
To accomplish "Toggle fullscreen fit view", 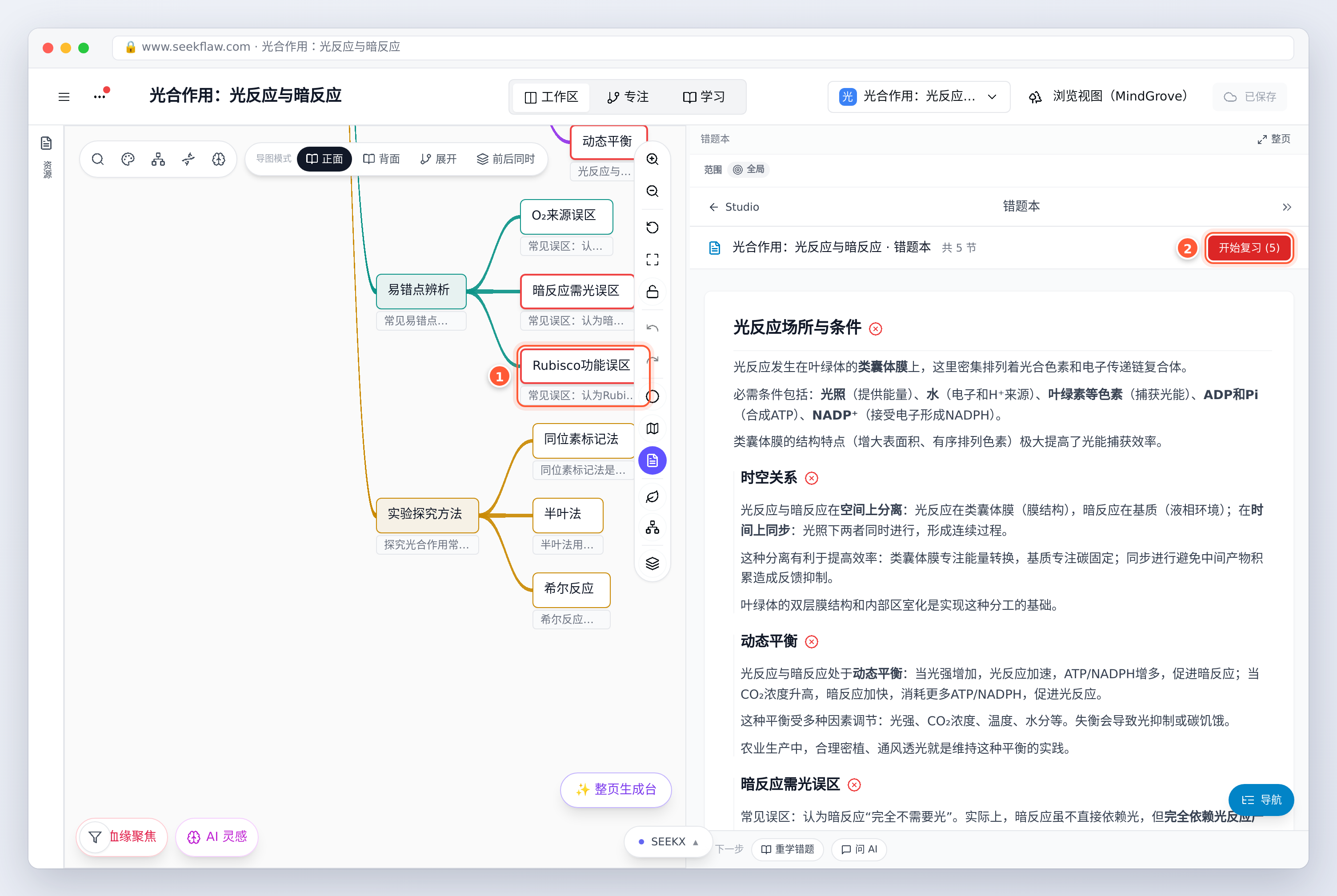I will coord(652,260).
